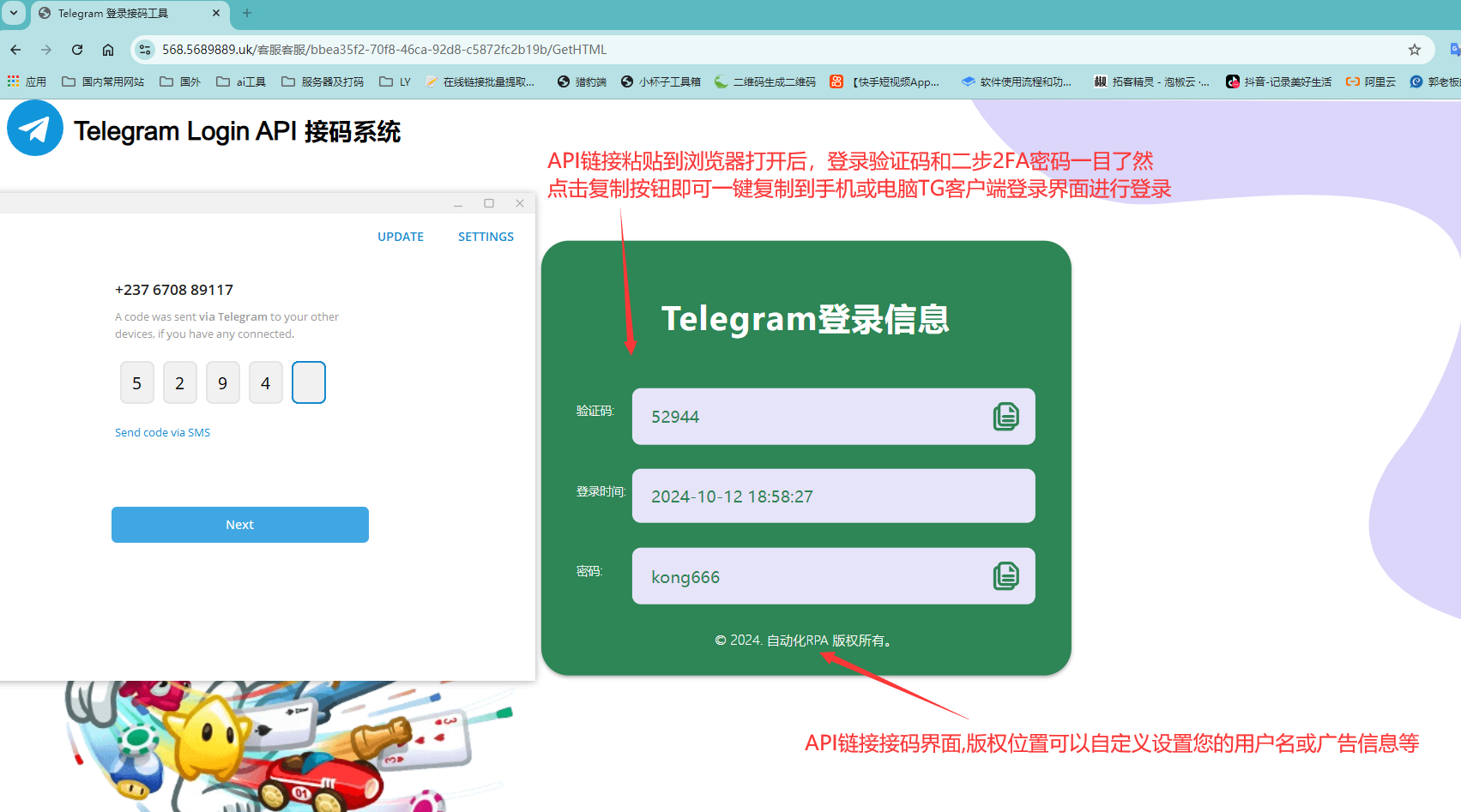Click the phone number +237 6708 89117
The width and height of the screenshot is (1461, 812).
[174, 290]
